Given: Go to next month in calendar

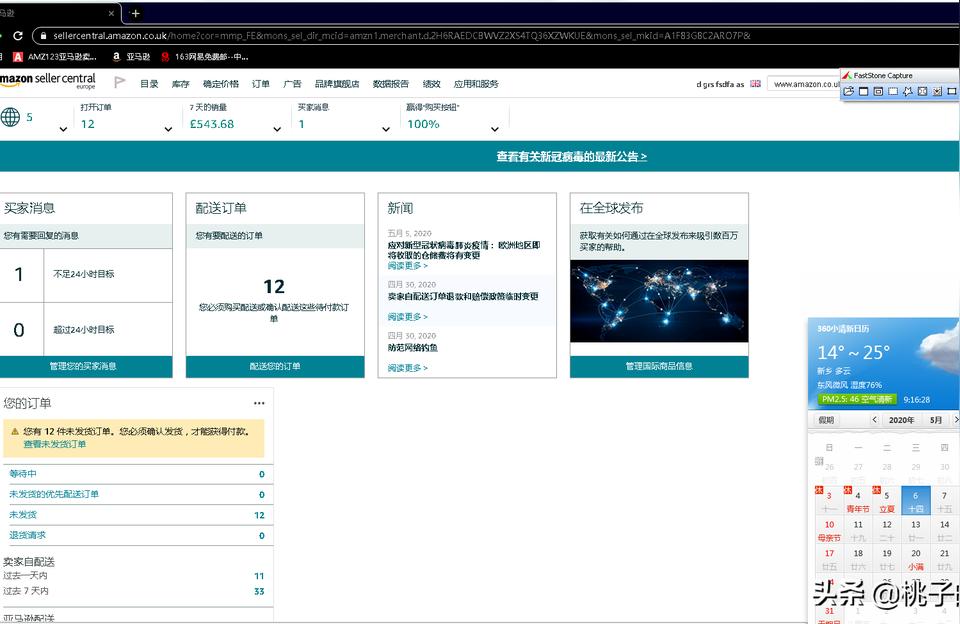Looking at the screenshot, I should point(956,419).
